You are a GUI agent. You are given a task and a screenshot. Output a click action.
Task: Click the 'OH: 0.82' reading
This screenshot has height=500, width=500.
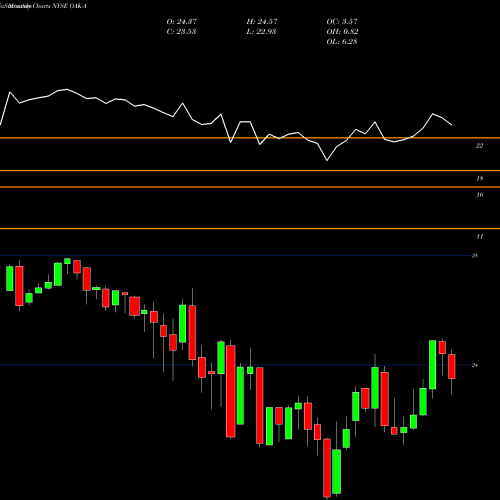[342, 32]
